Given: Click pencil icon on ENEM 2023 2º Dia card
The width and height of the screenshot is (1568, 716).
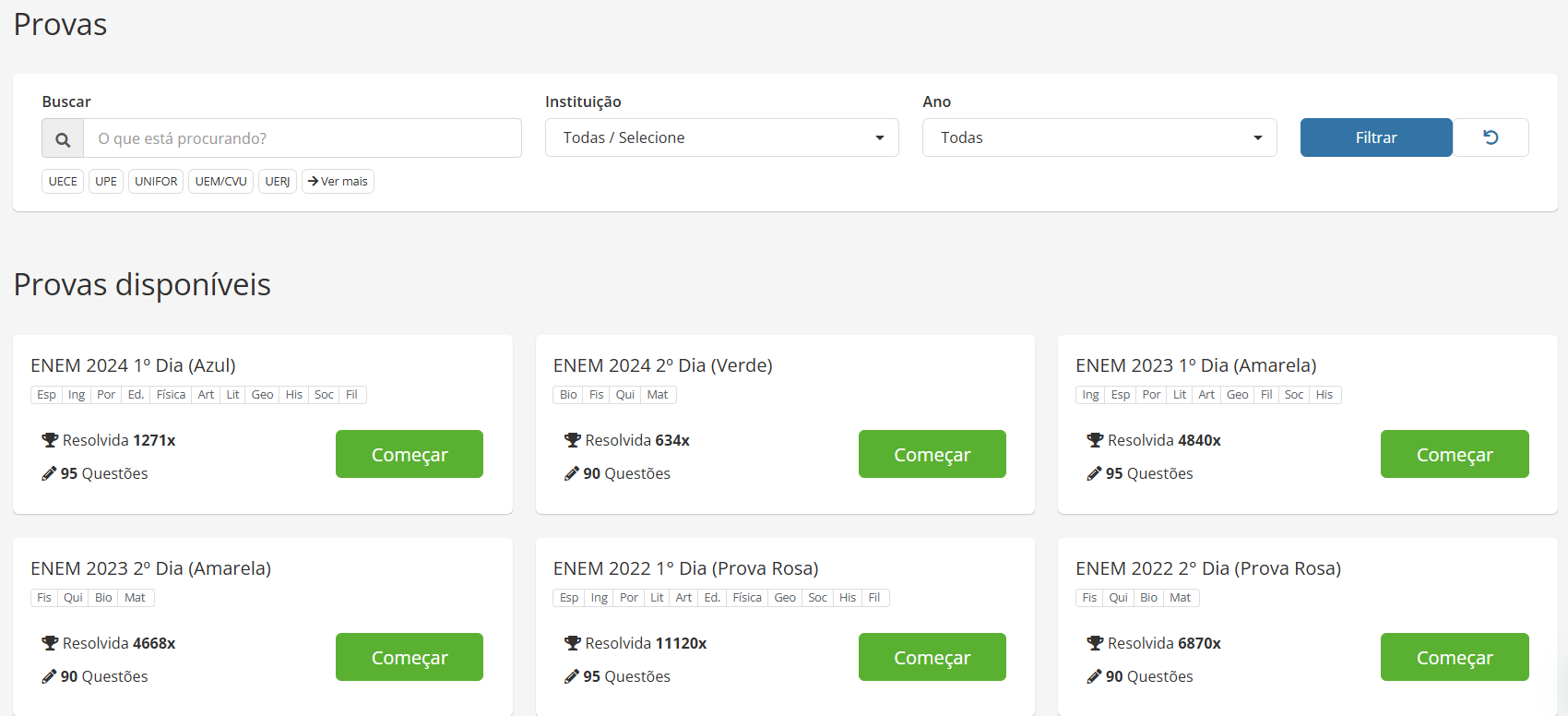Looking at the screenshot, I should 49,676.
